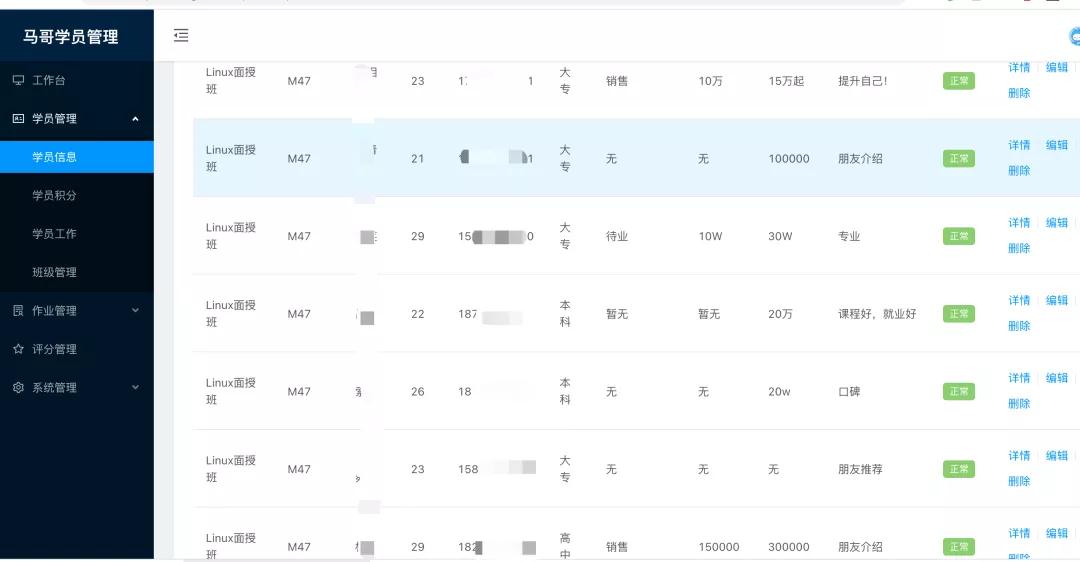
Task: Go to the 学员工作 page
Action: 54,234
